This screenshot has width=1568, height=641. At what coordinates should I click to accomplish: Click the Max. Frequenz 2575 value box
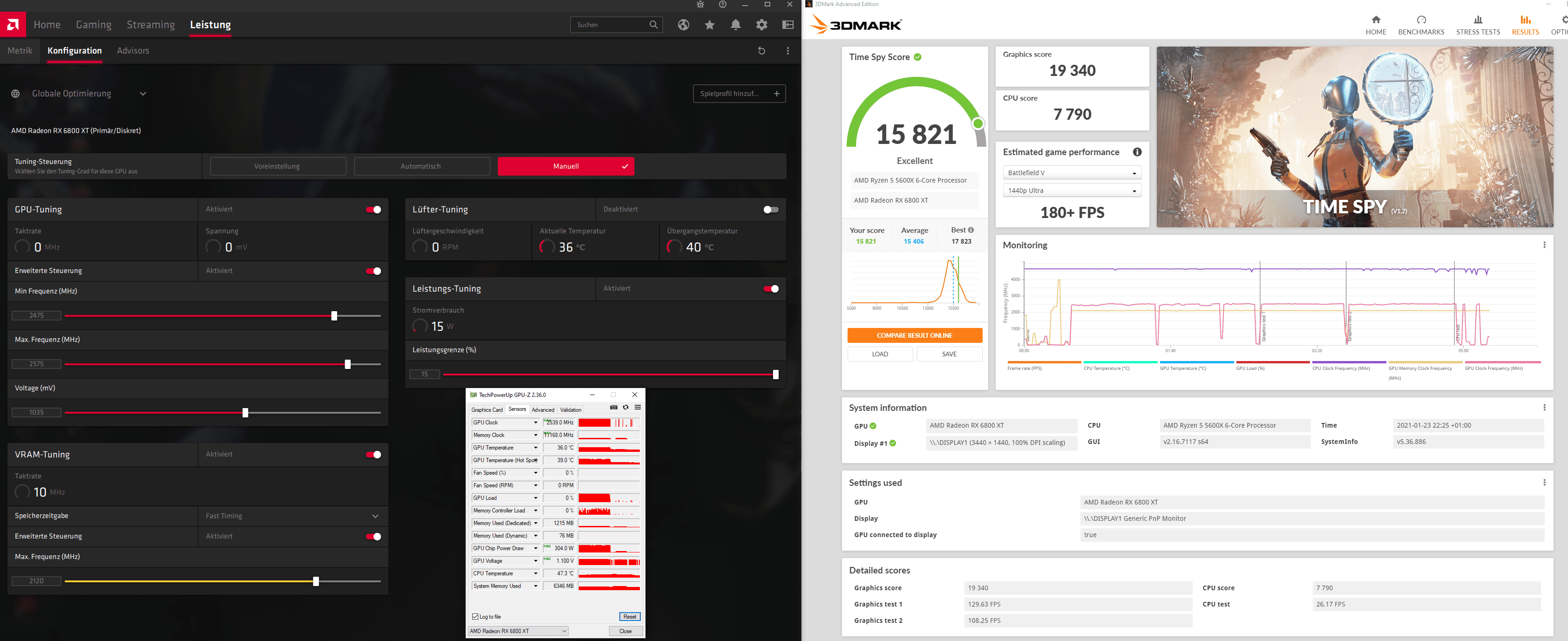tap(36, 364)
